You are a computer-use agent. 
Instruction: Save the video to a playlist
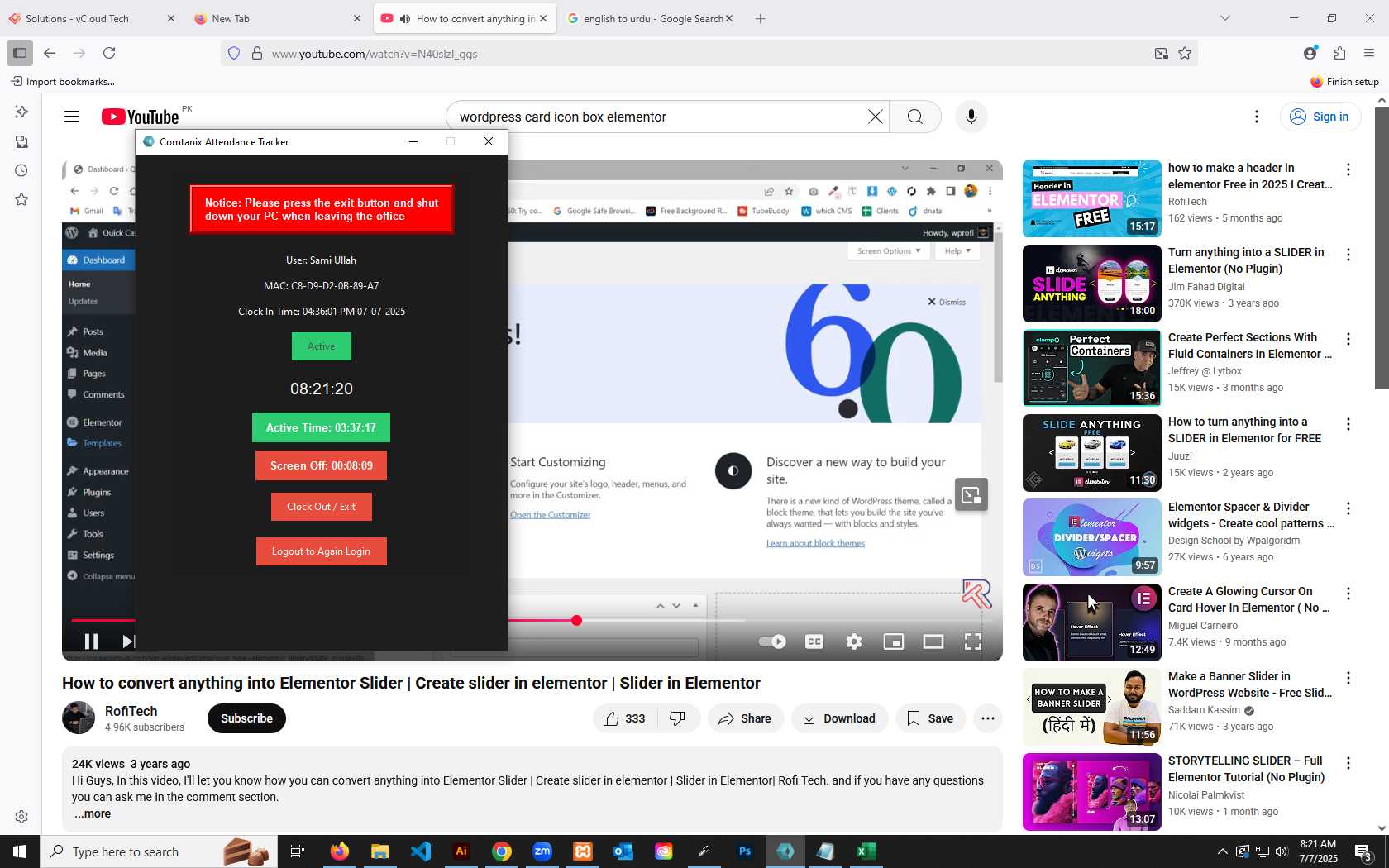pos(930,718)
